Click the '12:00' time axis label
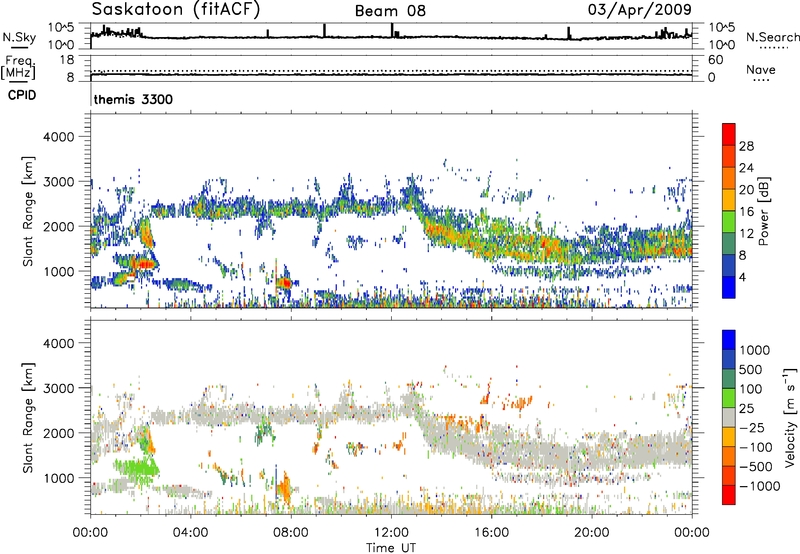The height and width of the screenshot is (554, 800). tap(391, 533)
